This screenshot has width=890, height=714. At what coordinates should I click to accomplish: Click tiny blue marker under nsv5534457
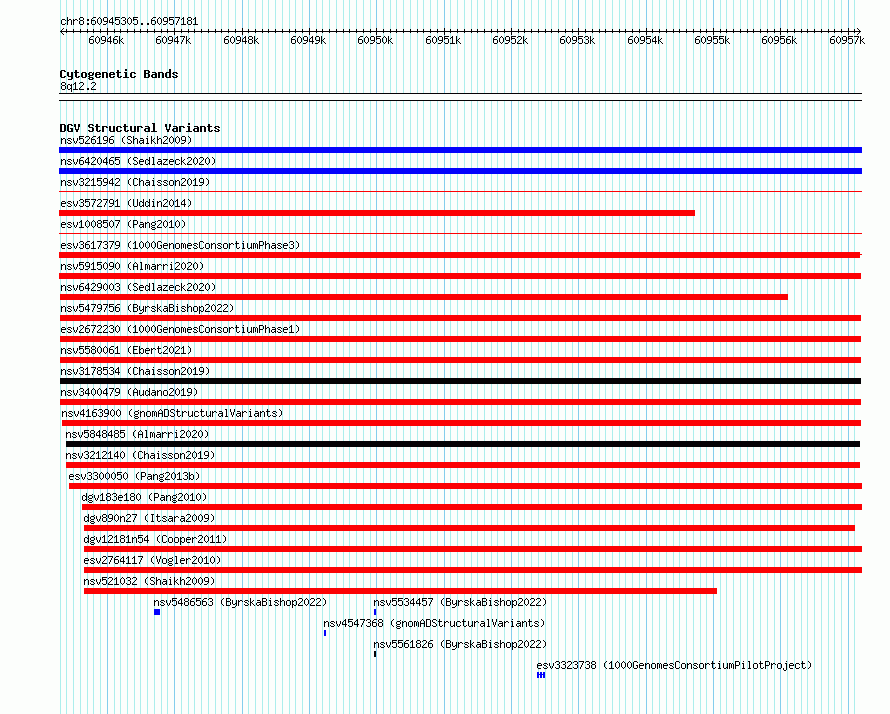[x=375, y=612]
